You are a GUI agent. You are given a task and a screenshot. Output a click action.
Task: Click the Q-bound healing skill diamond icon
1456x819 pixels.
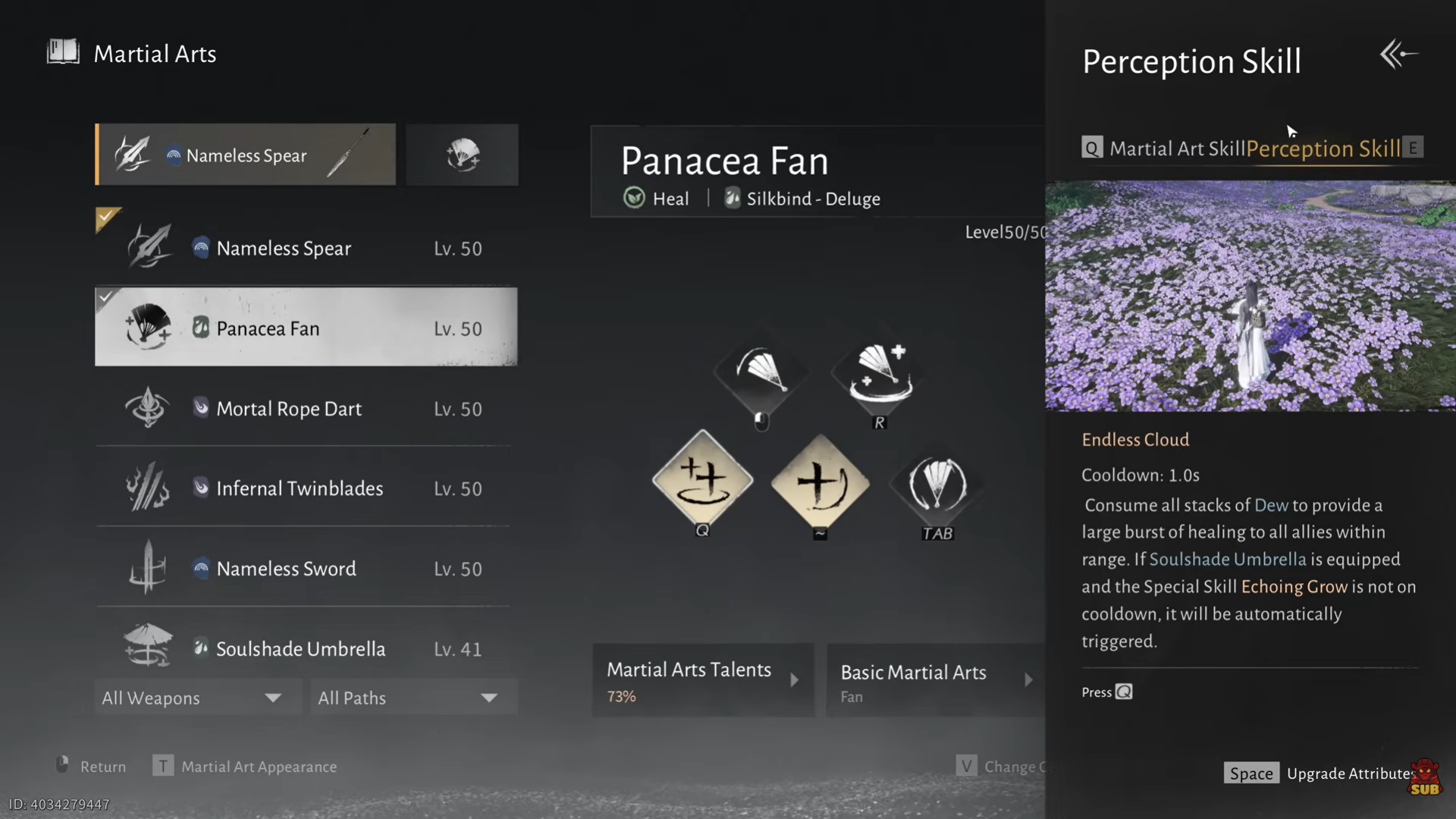(702, 479)
